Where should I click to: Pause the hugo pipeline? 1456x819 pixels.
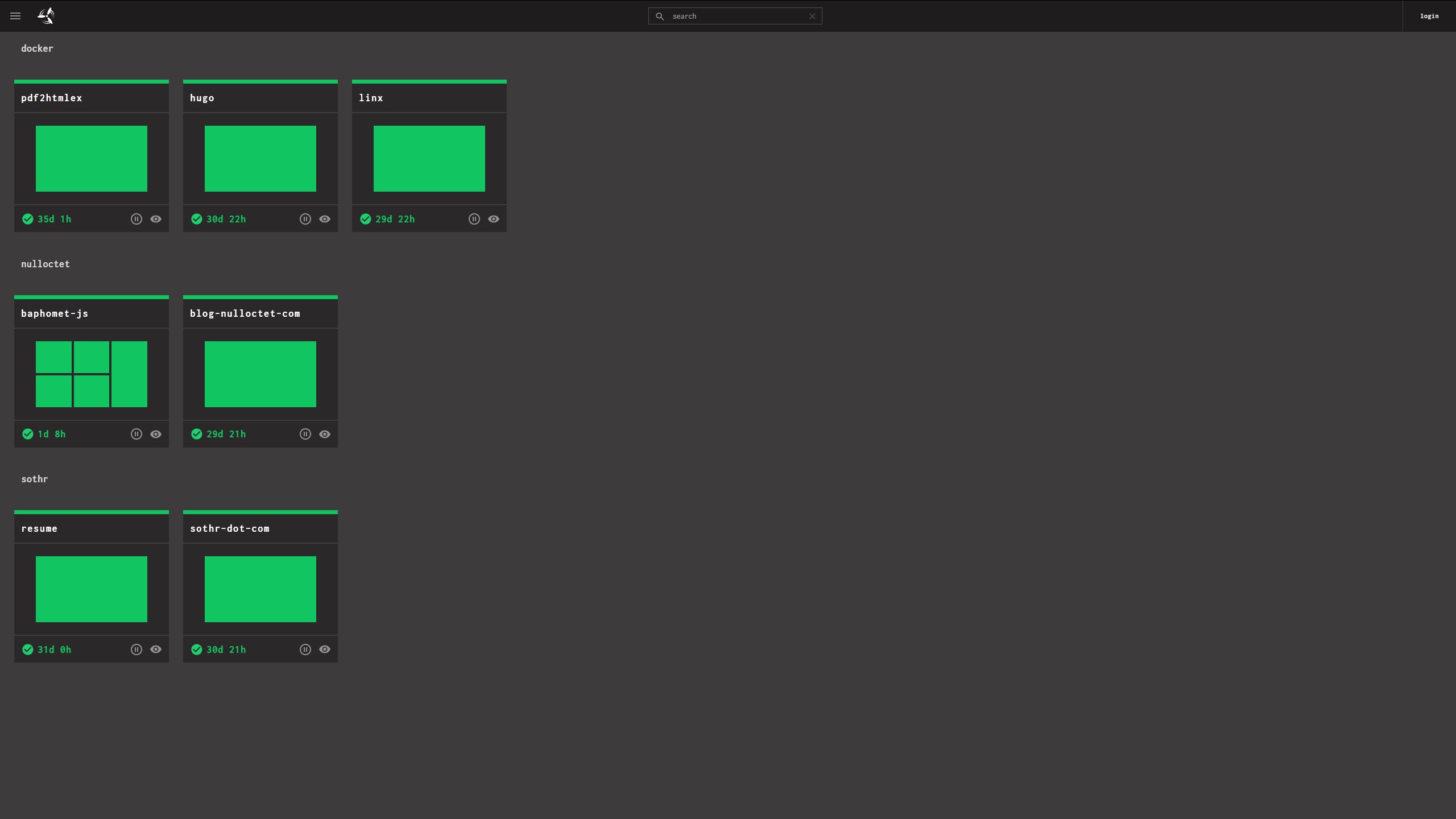point(305,219)
